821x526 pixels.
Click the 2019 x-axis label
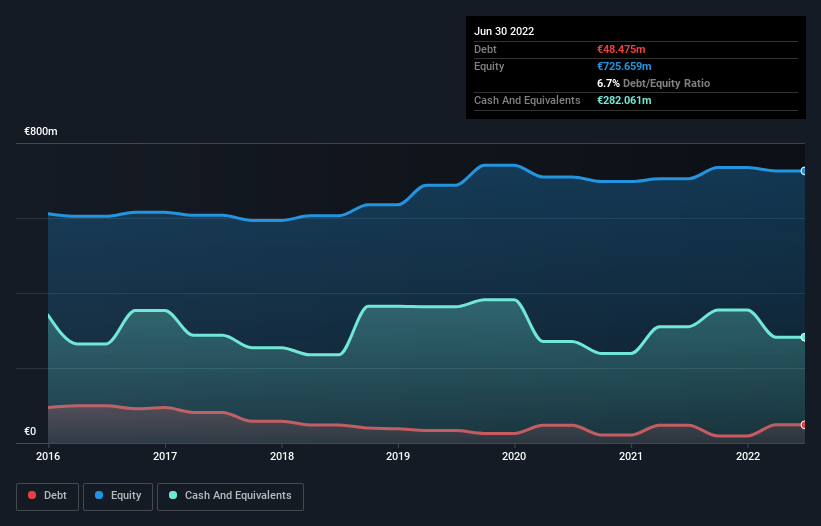tap(398, 456)
